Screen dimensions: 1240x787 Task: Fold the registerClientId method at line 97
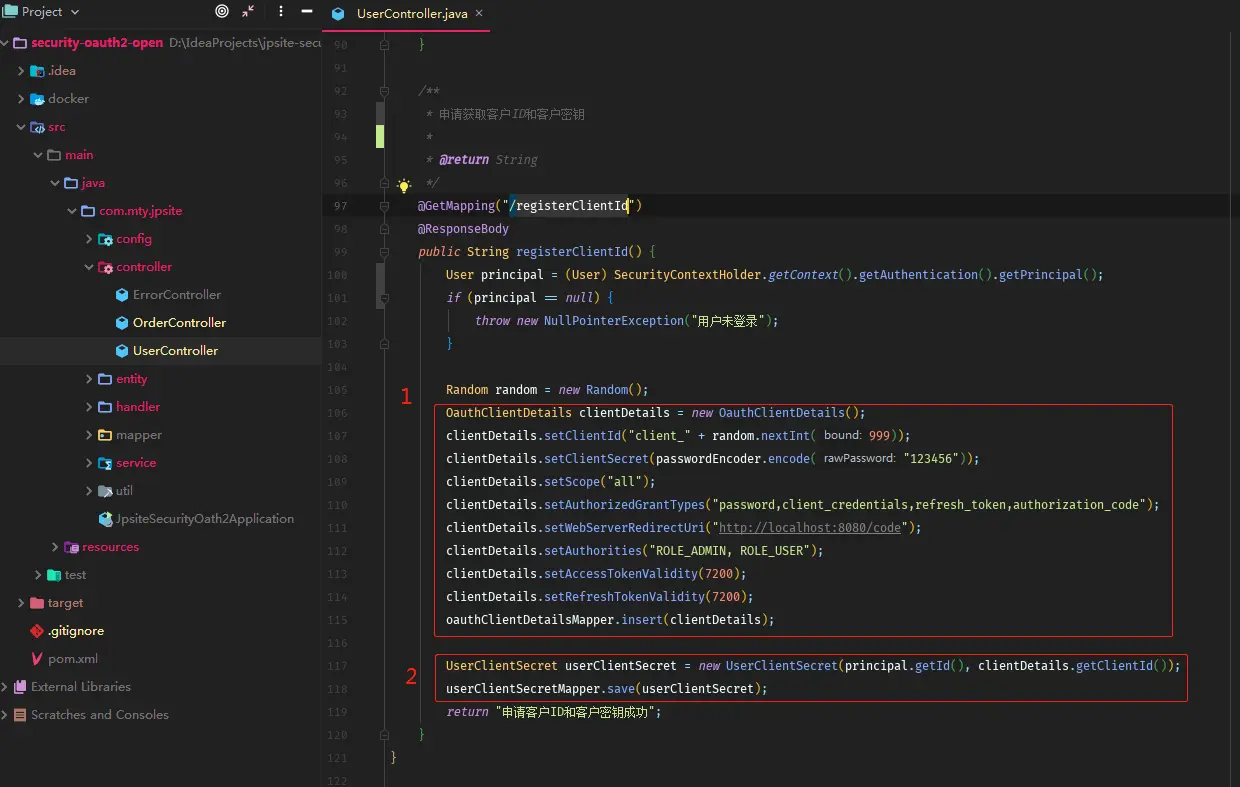pyautogui.click(x=384, y=205)
